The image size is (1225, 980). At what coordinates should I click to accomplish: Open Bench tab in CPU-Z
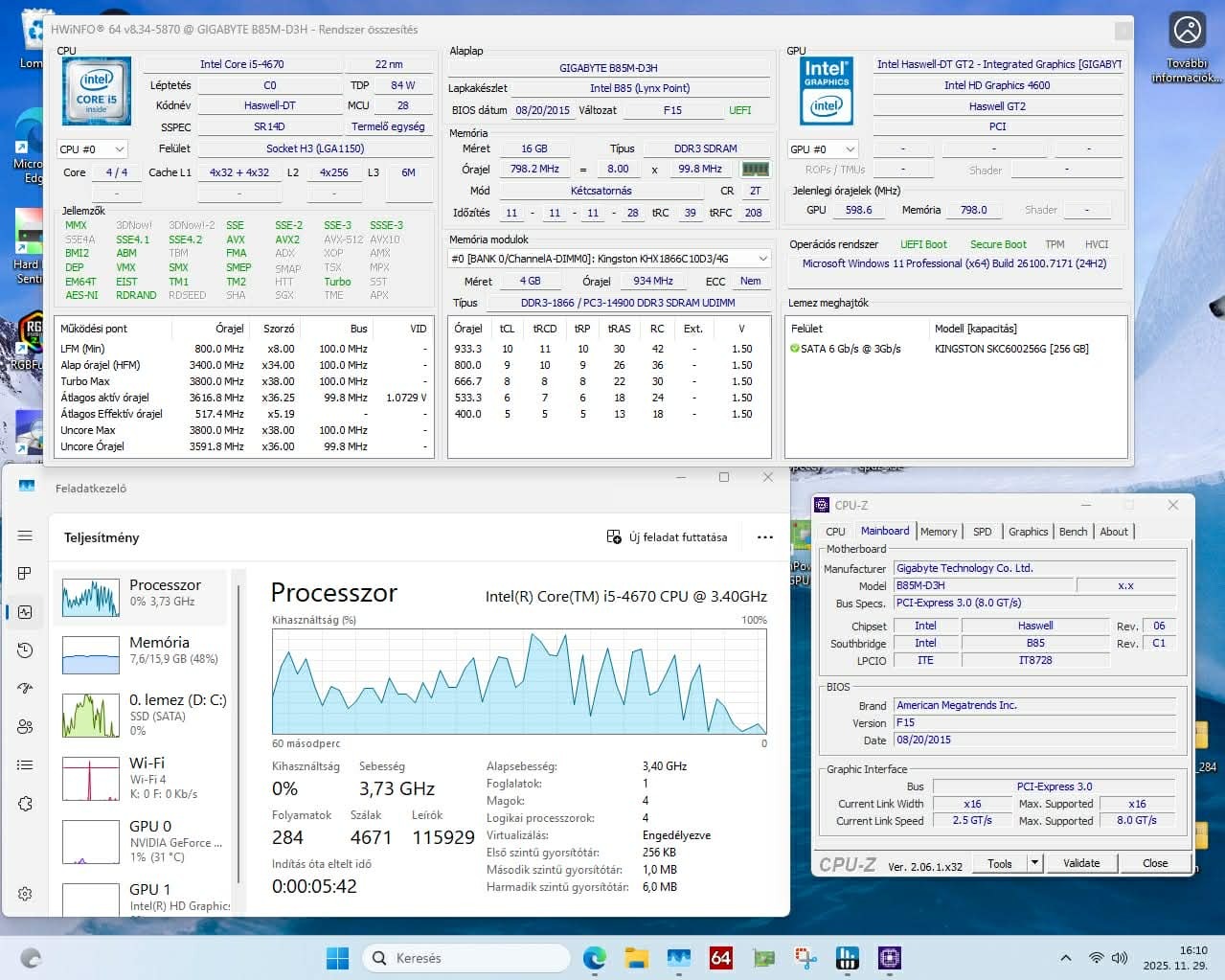coord(1074,532)
